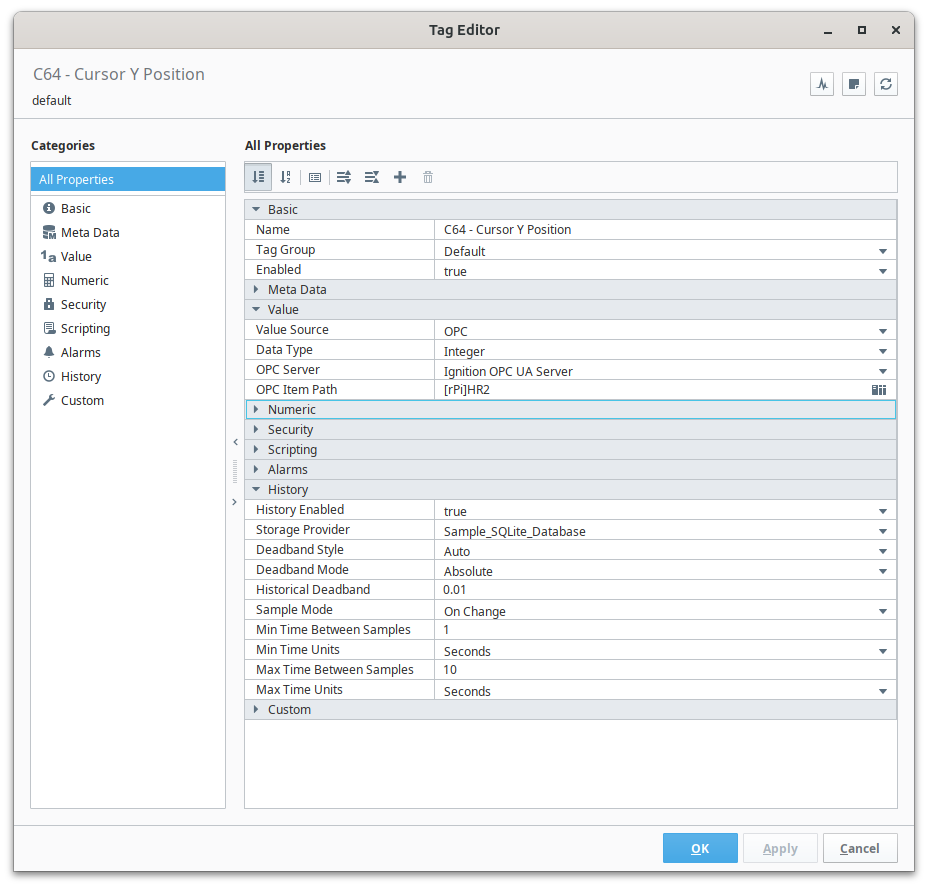Toggle categorized sort view in toolbar
This screenshot has height=888, width=928.
pos(259,177)
